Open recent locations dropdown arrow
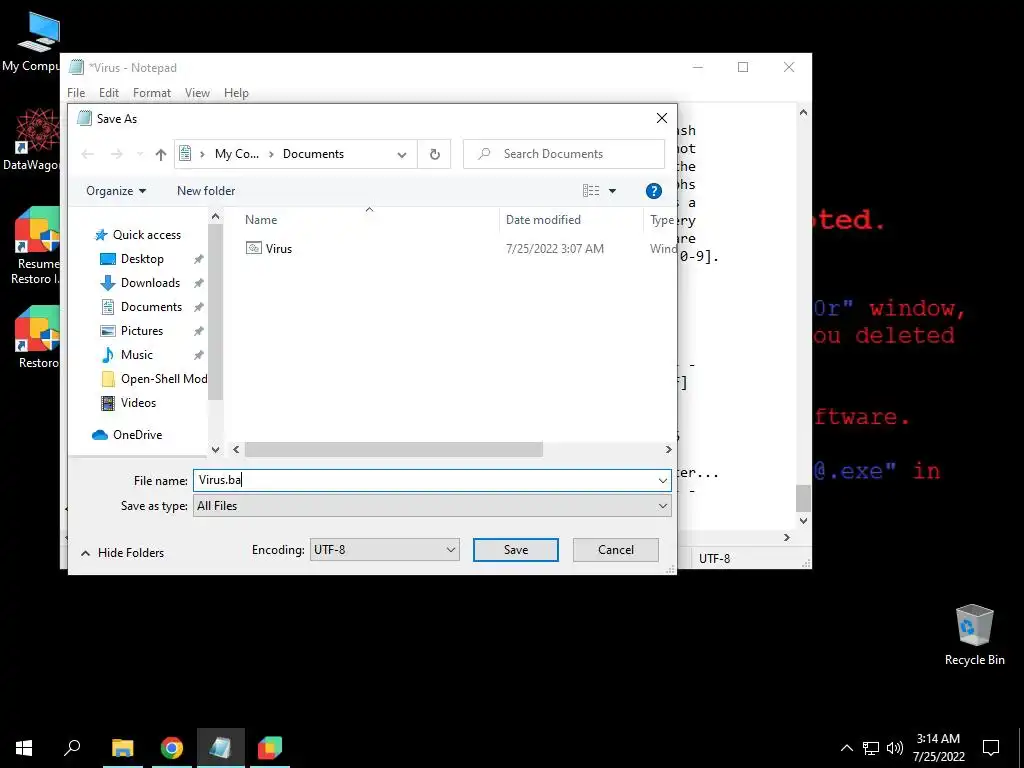The image size is (1024, 768). (x=140, y=154)
